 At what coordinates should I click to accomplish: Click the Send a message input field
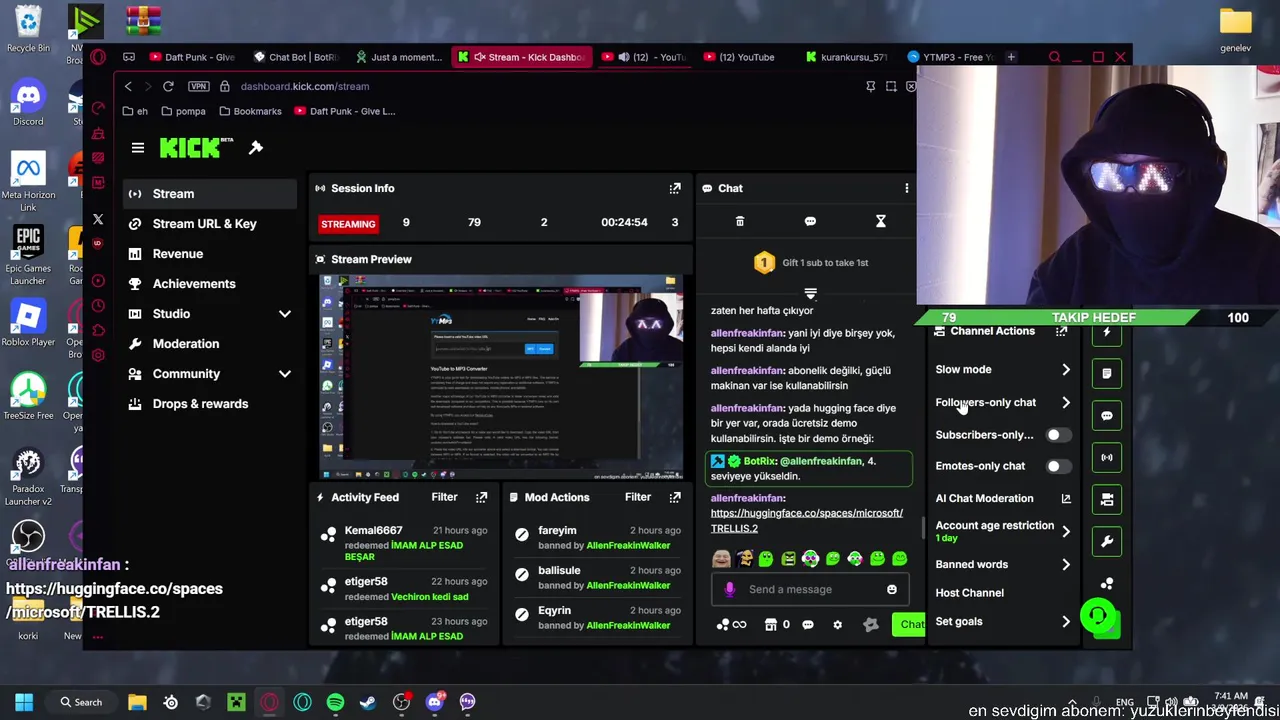(x=808, y=589)
